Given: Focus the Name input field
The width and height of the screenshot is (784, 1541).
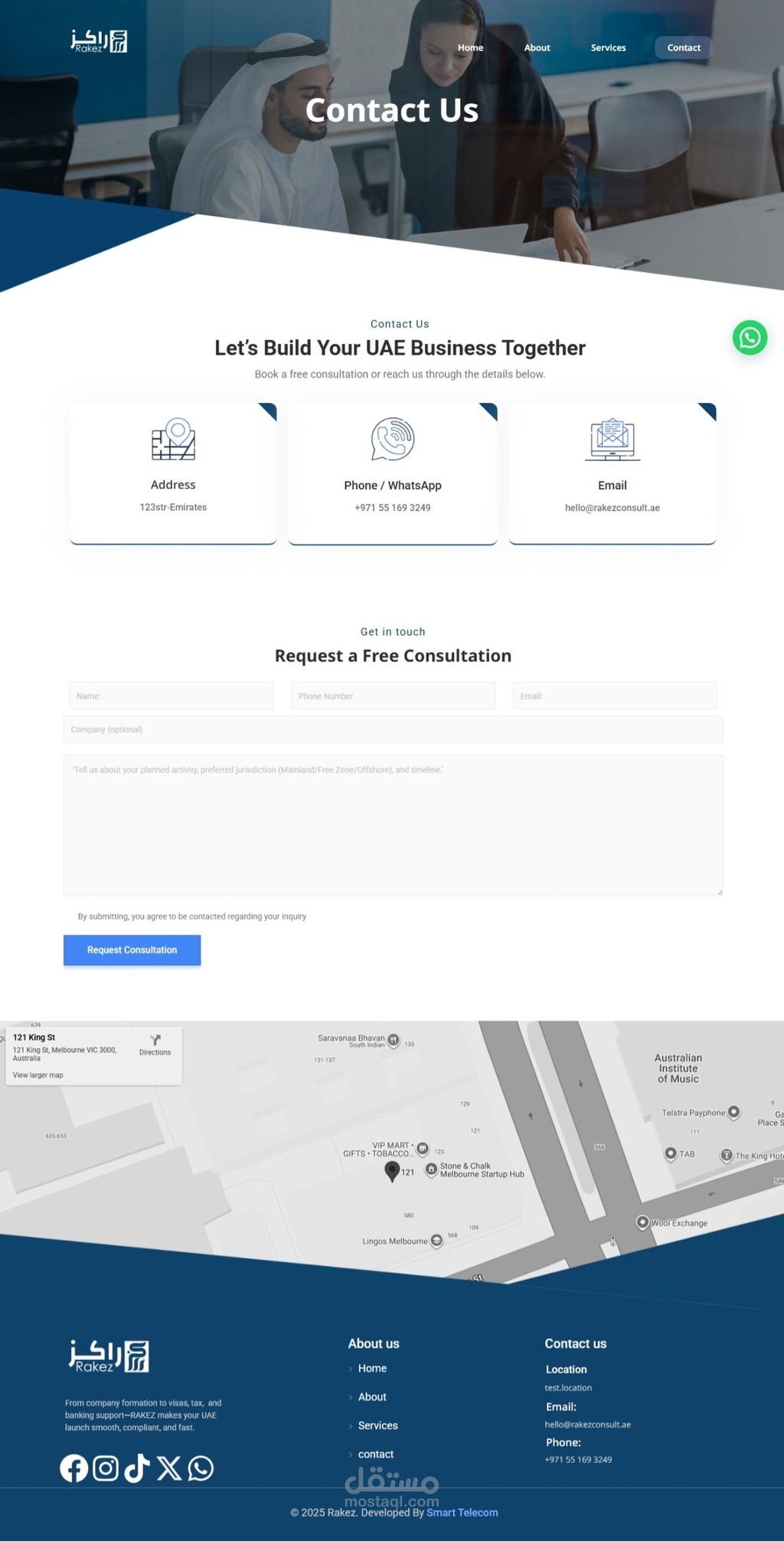Looking at the screenshot, I should pos(171,695).
